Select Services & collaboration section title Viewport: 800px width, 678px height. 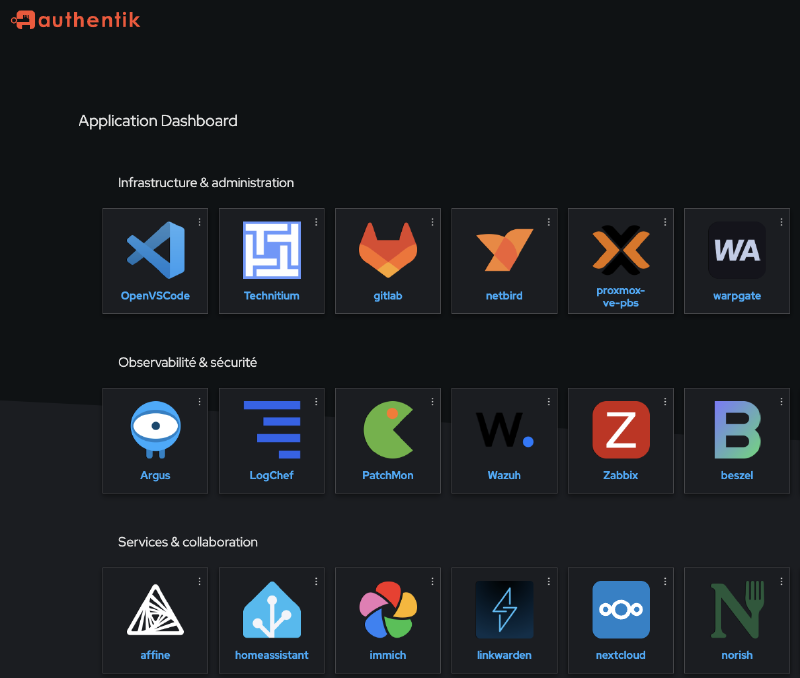tap(188, 542)
